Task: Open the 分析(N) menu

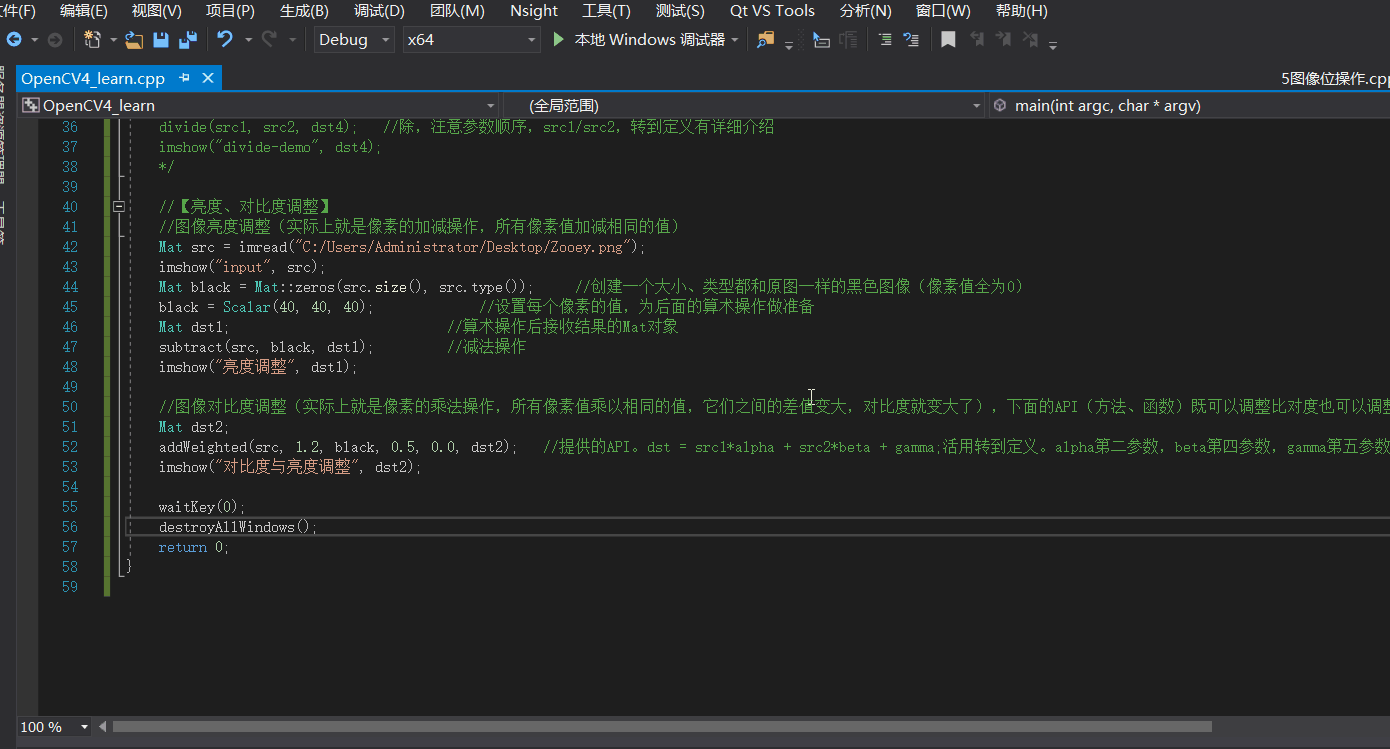Action: (x=865, y=11)
